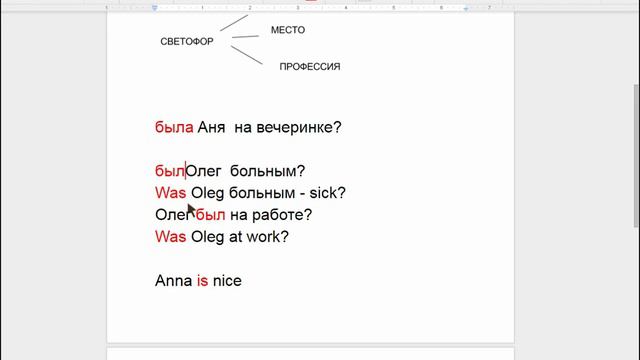
Task: Click the word "sick?"
Action: (327, 193)
